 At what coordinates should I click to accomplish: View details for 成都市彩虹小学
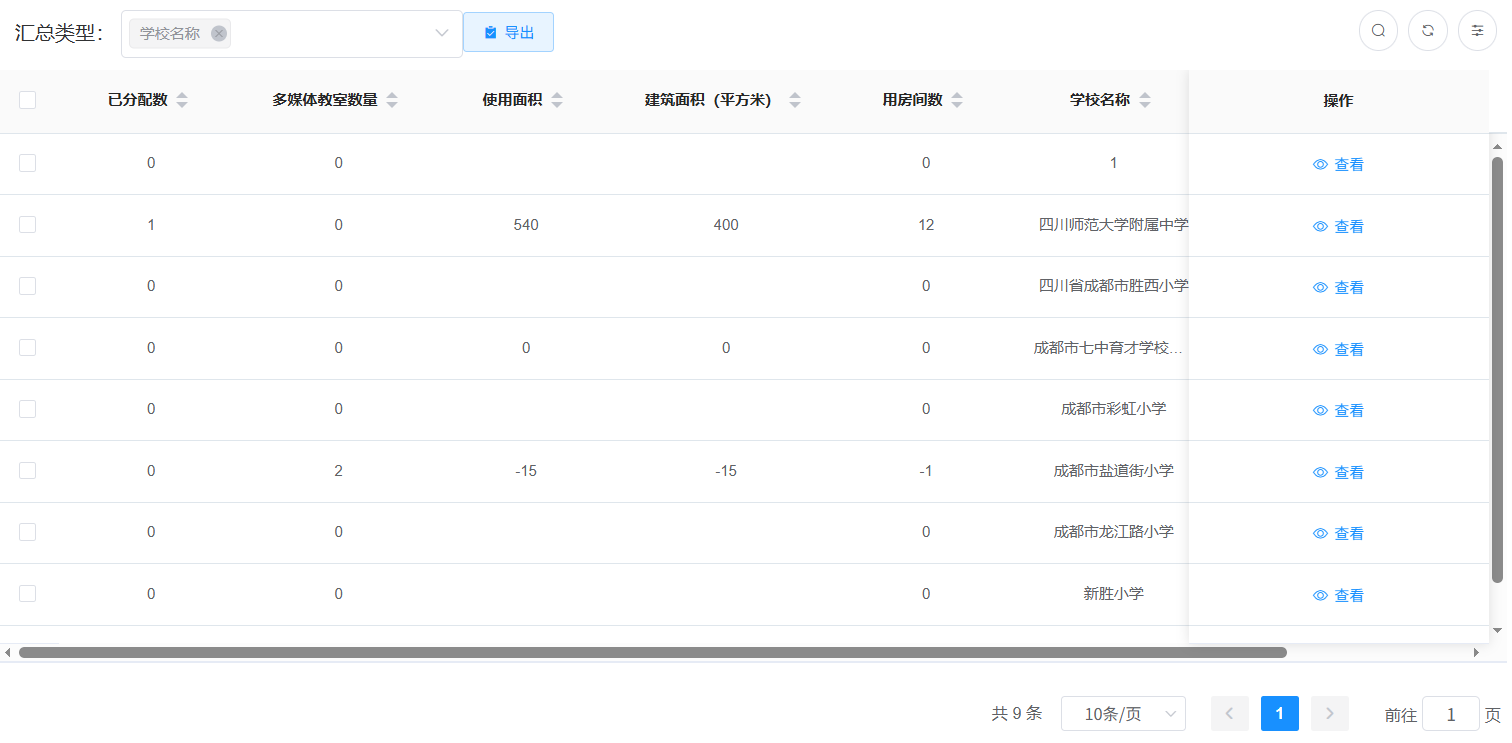tap(1338, 410)
